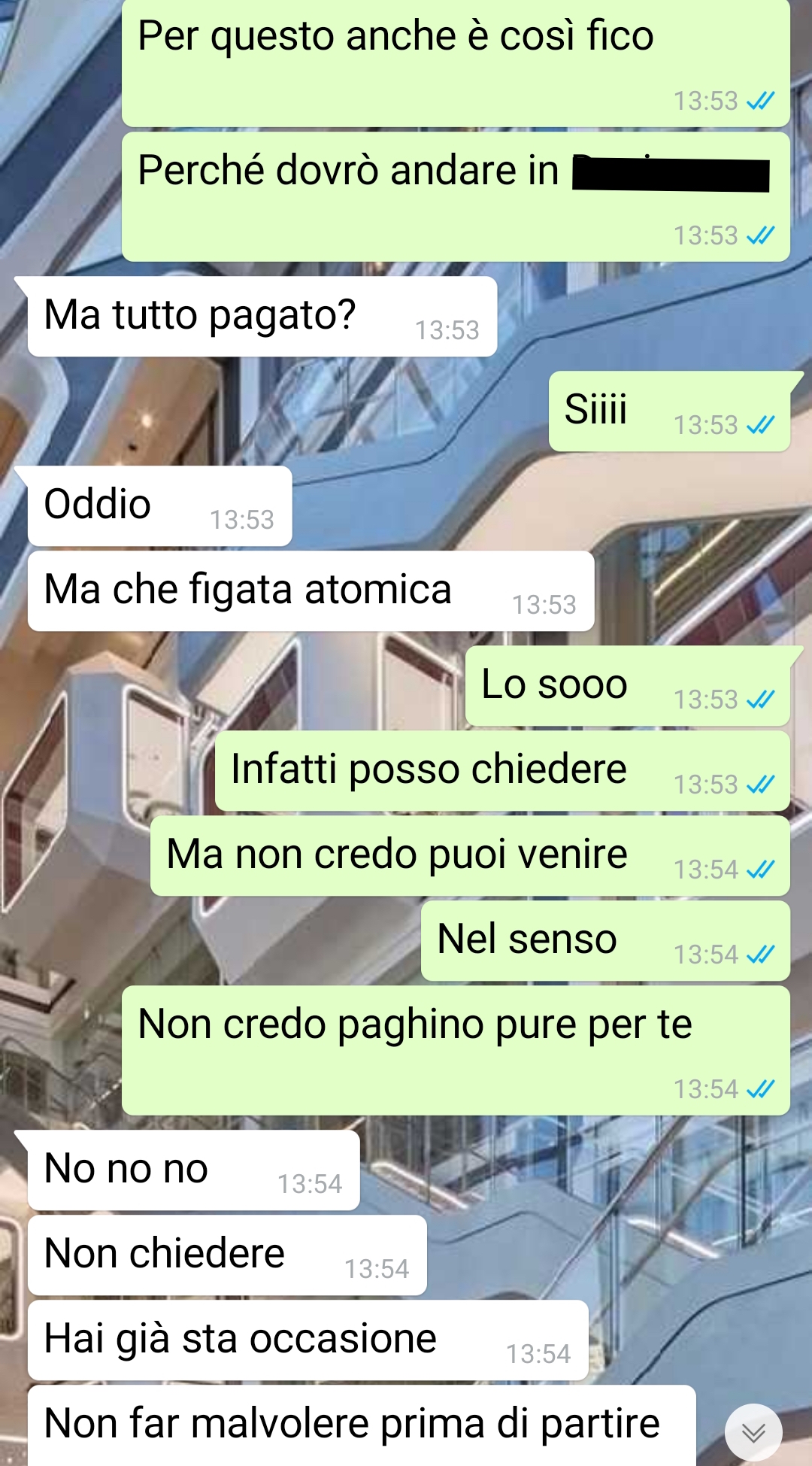Tap double-check on 'Infatti posso chiedere'

[x=760, y=785]
